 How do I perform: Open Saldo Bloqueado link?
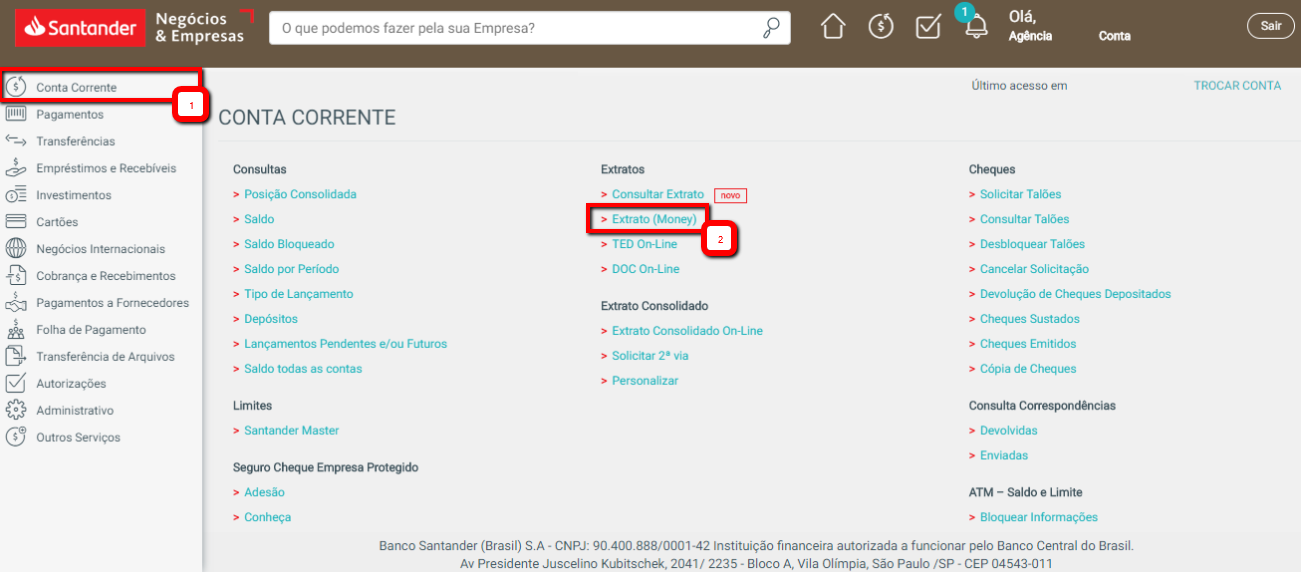[x=289, y=244]
